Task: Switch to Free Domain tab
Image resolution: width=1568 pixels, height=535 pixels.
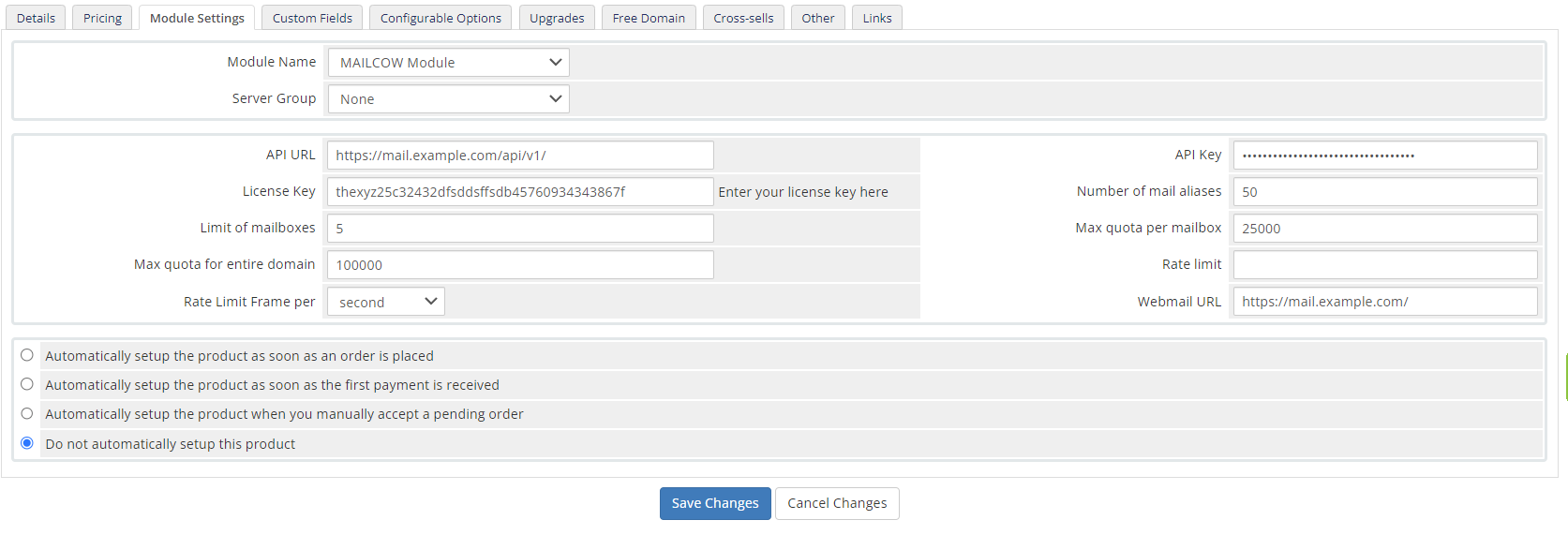Action: pos(649,18)
